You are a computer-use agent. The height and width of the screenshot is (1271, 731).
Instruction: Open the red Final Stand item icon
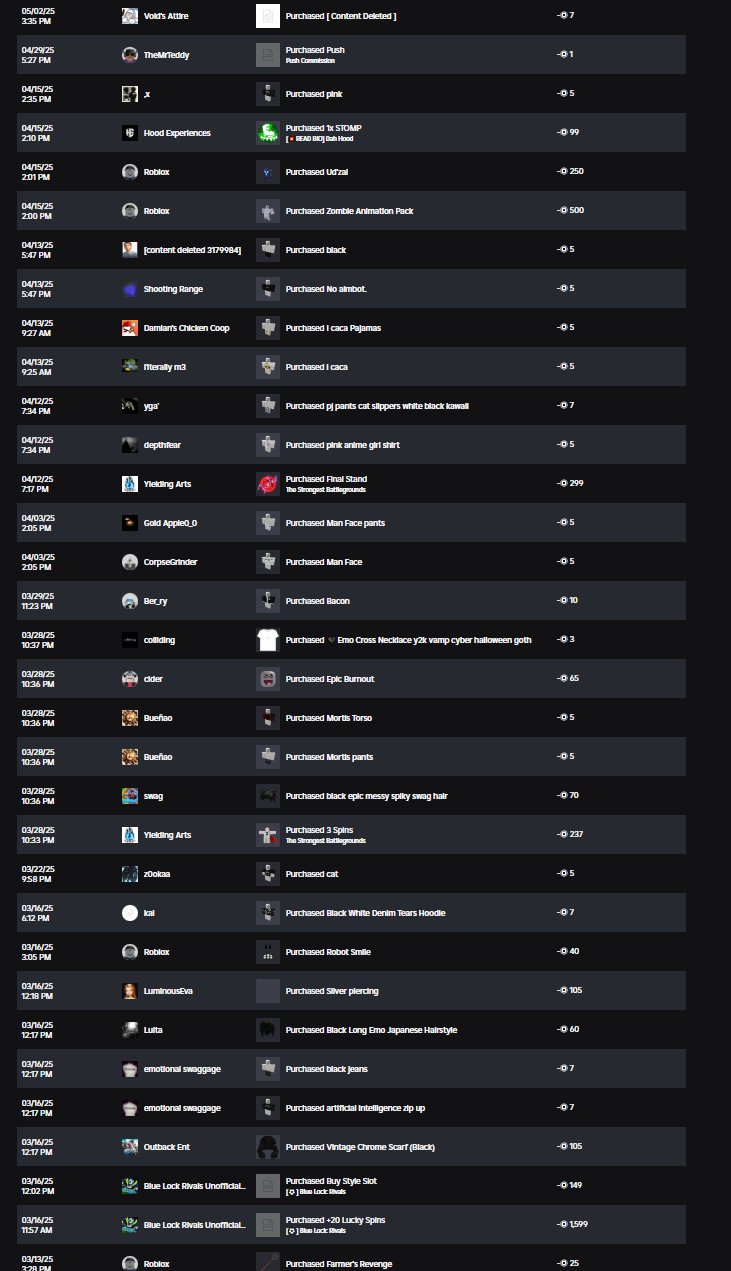pos(267,484)
